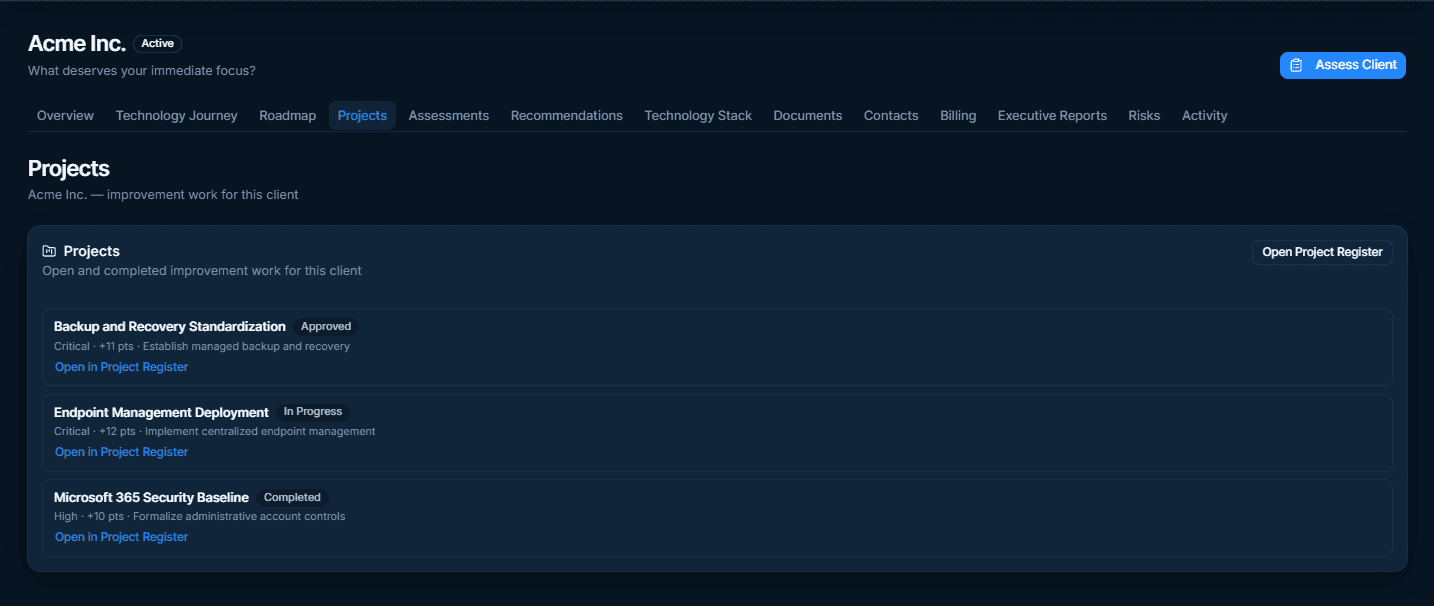1434x606 pixels.
Task: Click the Microsoft 365 Security Baseline title
Action: coord(151,497)
